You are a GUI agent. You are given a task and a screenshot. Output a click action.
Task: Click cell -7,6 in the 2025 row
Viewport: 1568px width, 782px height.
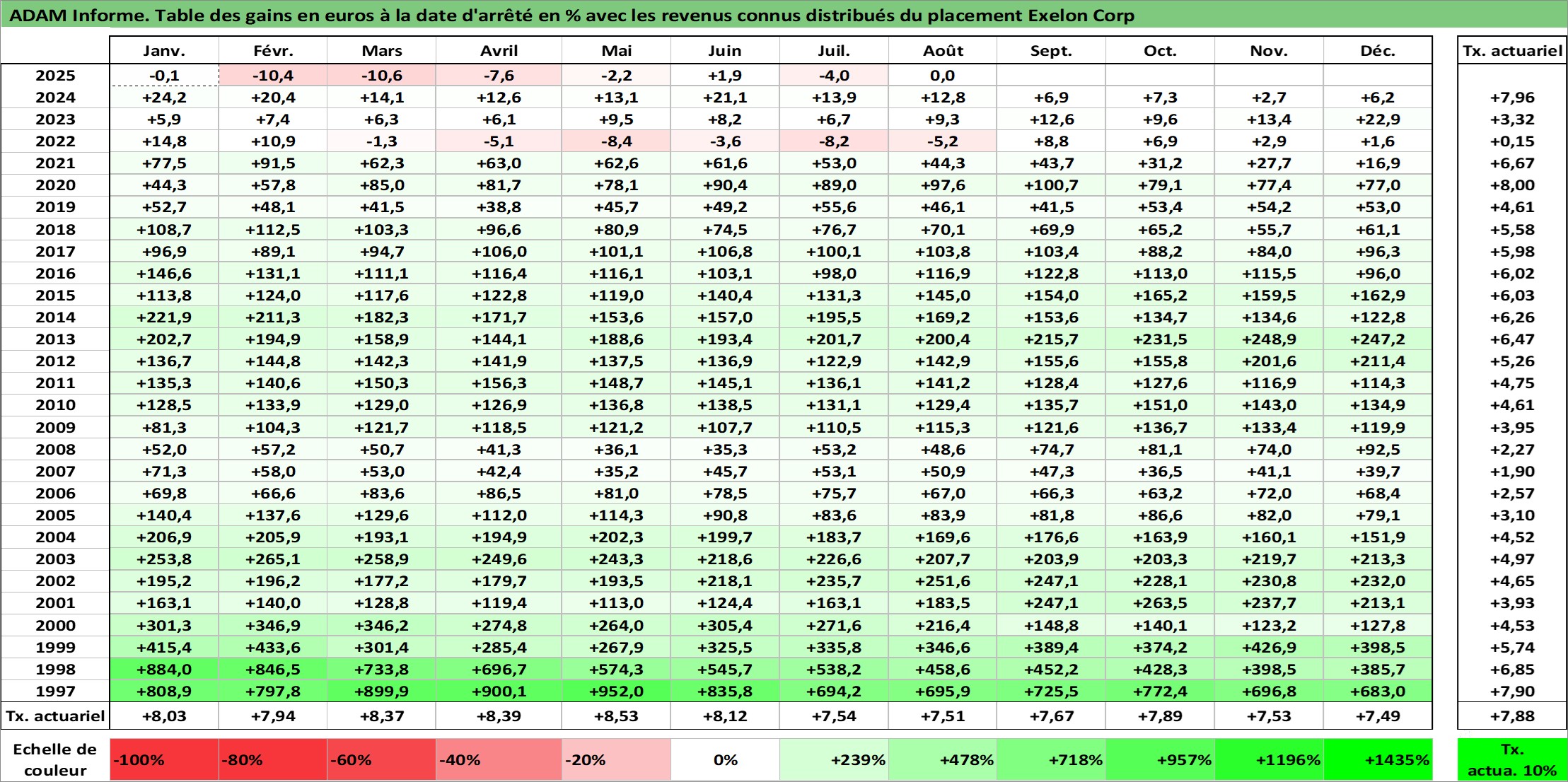point(499,75)
